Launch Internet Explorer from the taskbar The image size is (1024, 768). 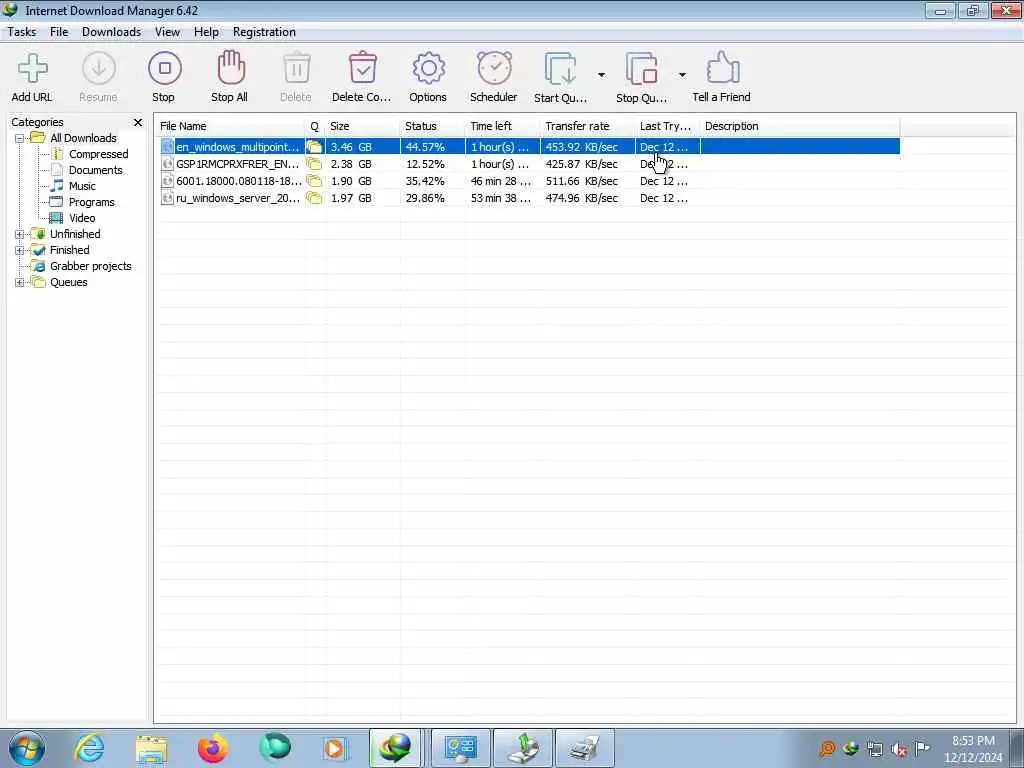click(89, 748)
